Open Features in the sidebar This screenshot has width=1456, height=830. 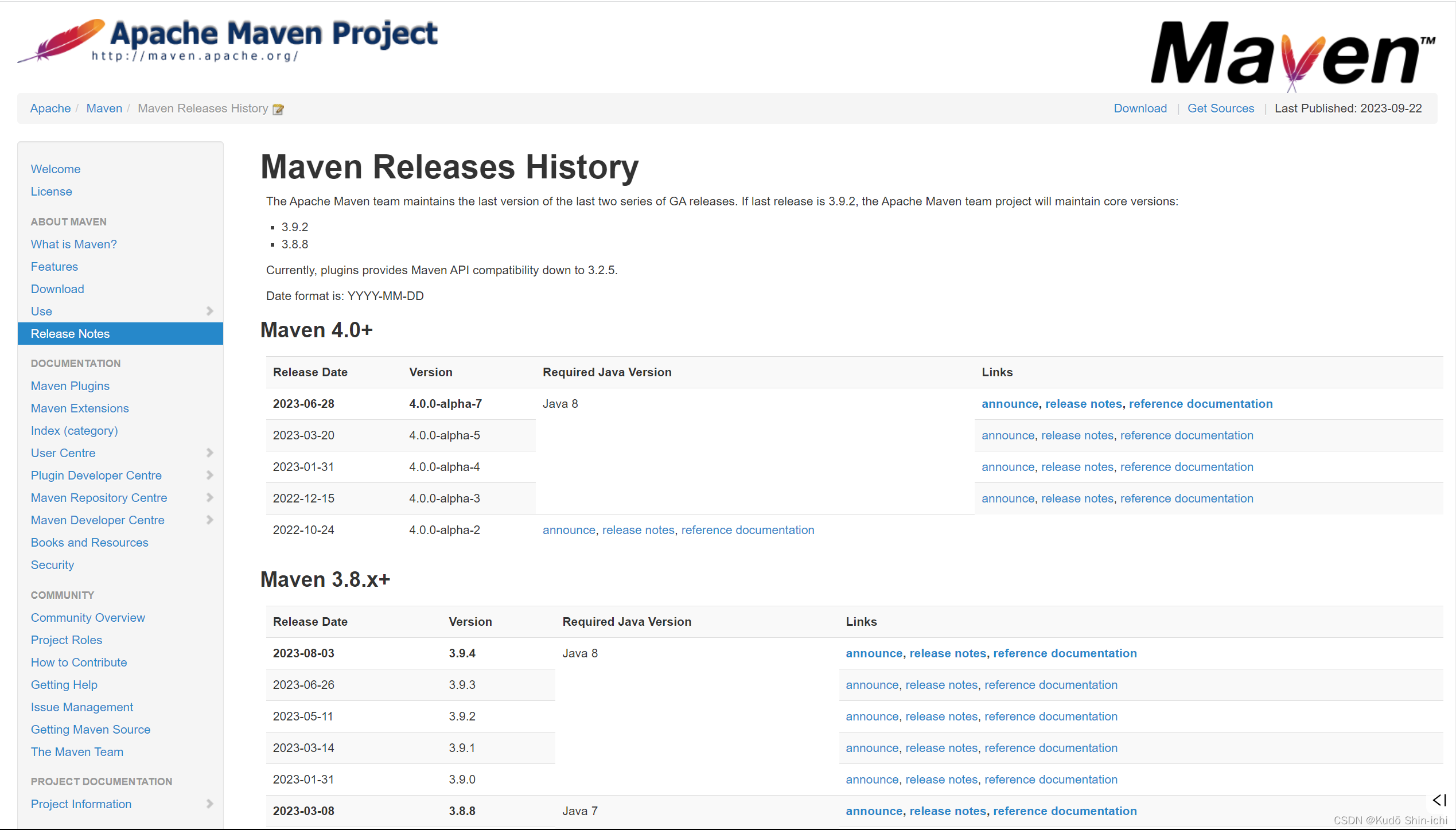(x=54, y=267)
